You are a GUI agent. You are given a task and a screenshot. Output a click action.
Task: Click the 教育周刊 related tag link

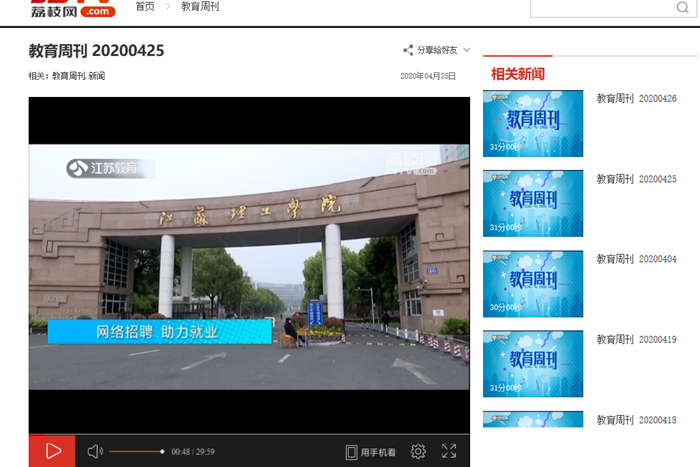point(68,76)
